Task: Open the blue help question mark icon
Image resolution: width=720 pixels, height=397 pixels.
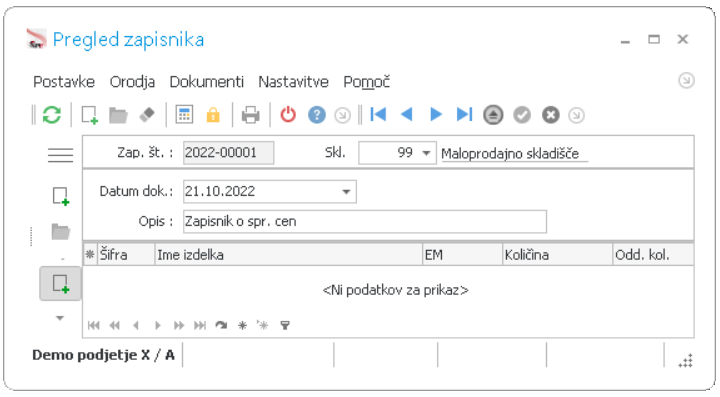Action: point(317,115)
